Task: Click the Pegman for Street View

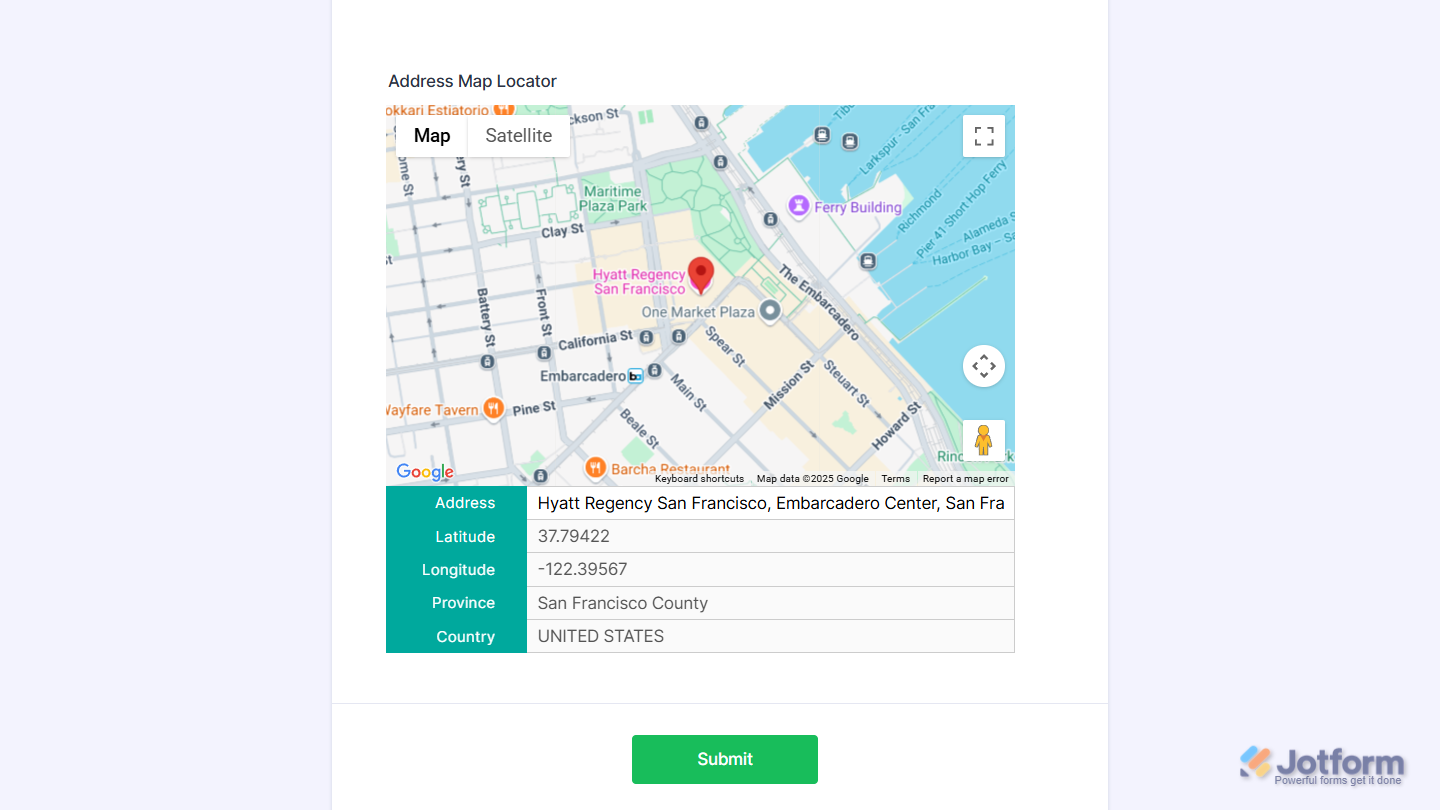Action: (983, 440)
